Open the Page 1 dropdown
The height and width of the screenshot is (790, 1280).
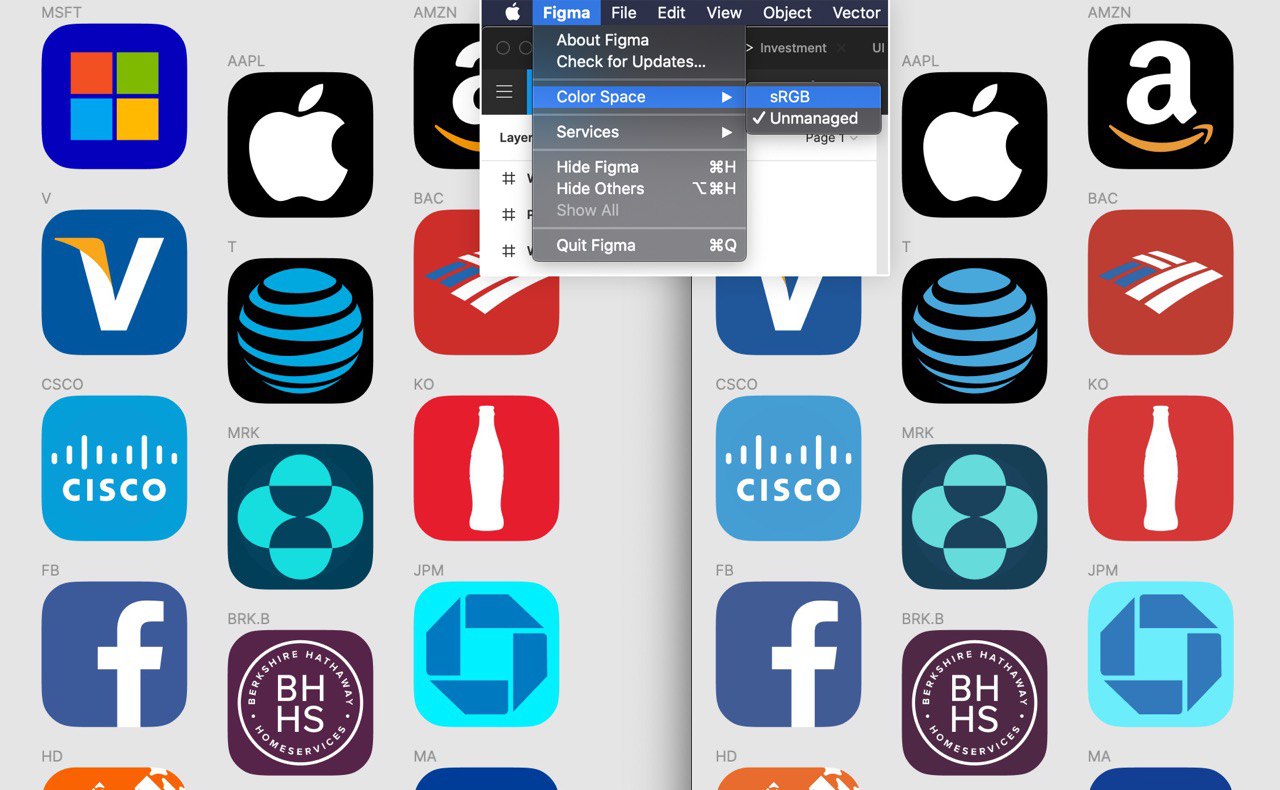(832, 138)
